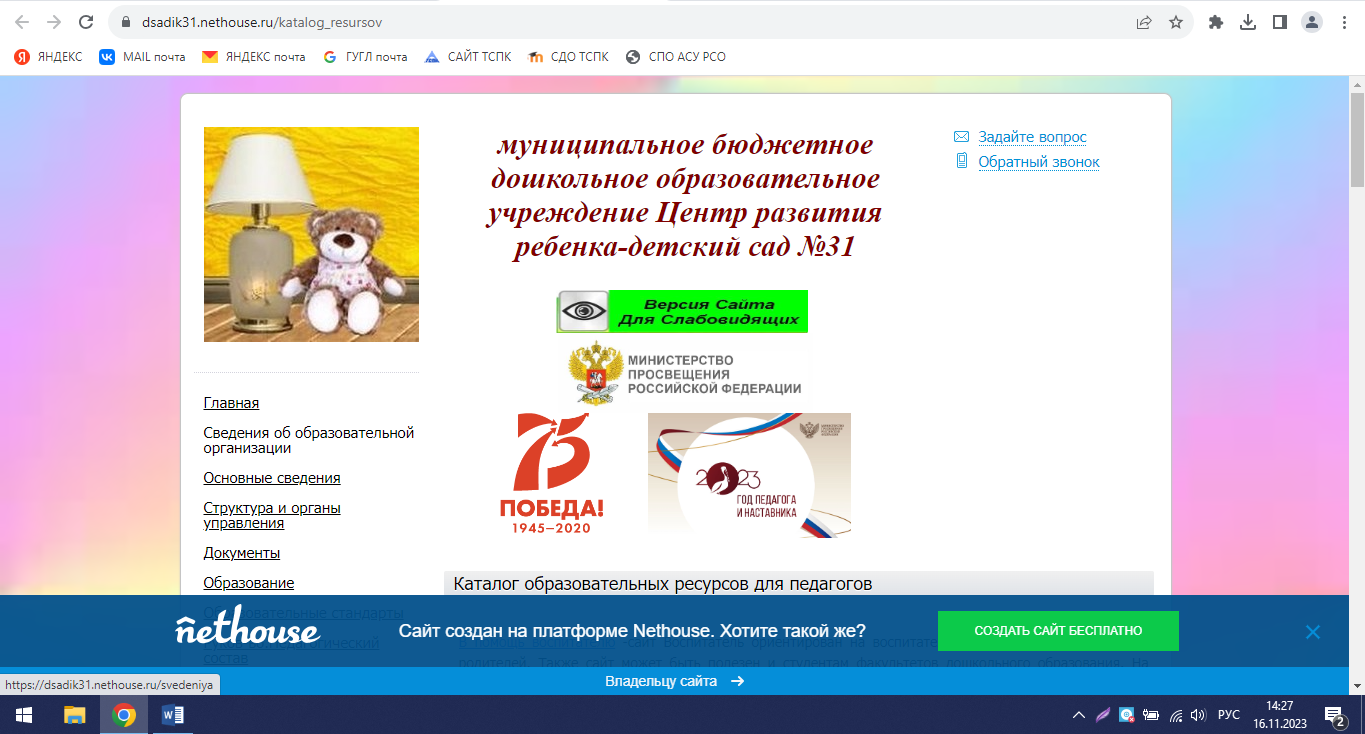This screenshot has height=734, width=1365.
Task: Open Chrome downloads icon
Action: tap(1247, 22)
